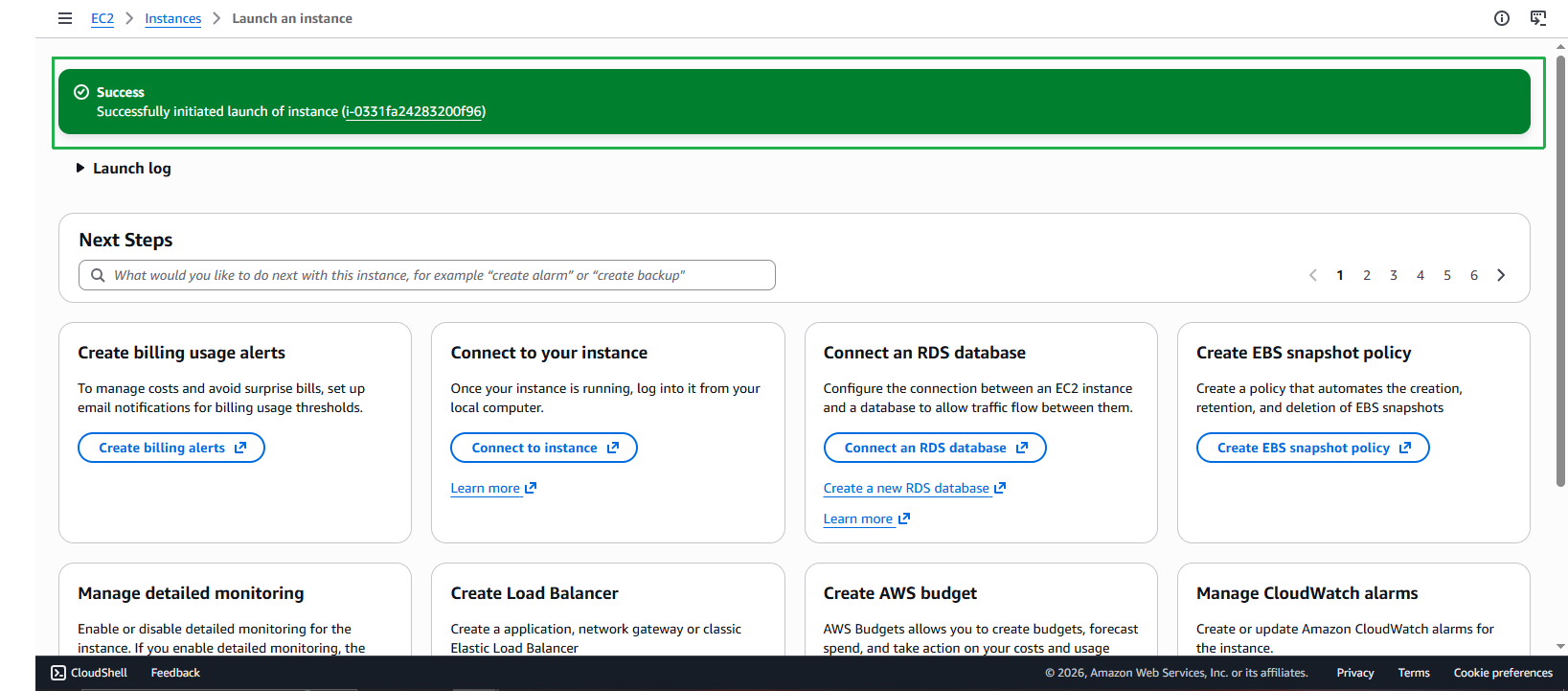
Task: Select page 1 of next steps
Action: (1340, 275)
